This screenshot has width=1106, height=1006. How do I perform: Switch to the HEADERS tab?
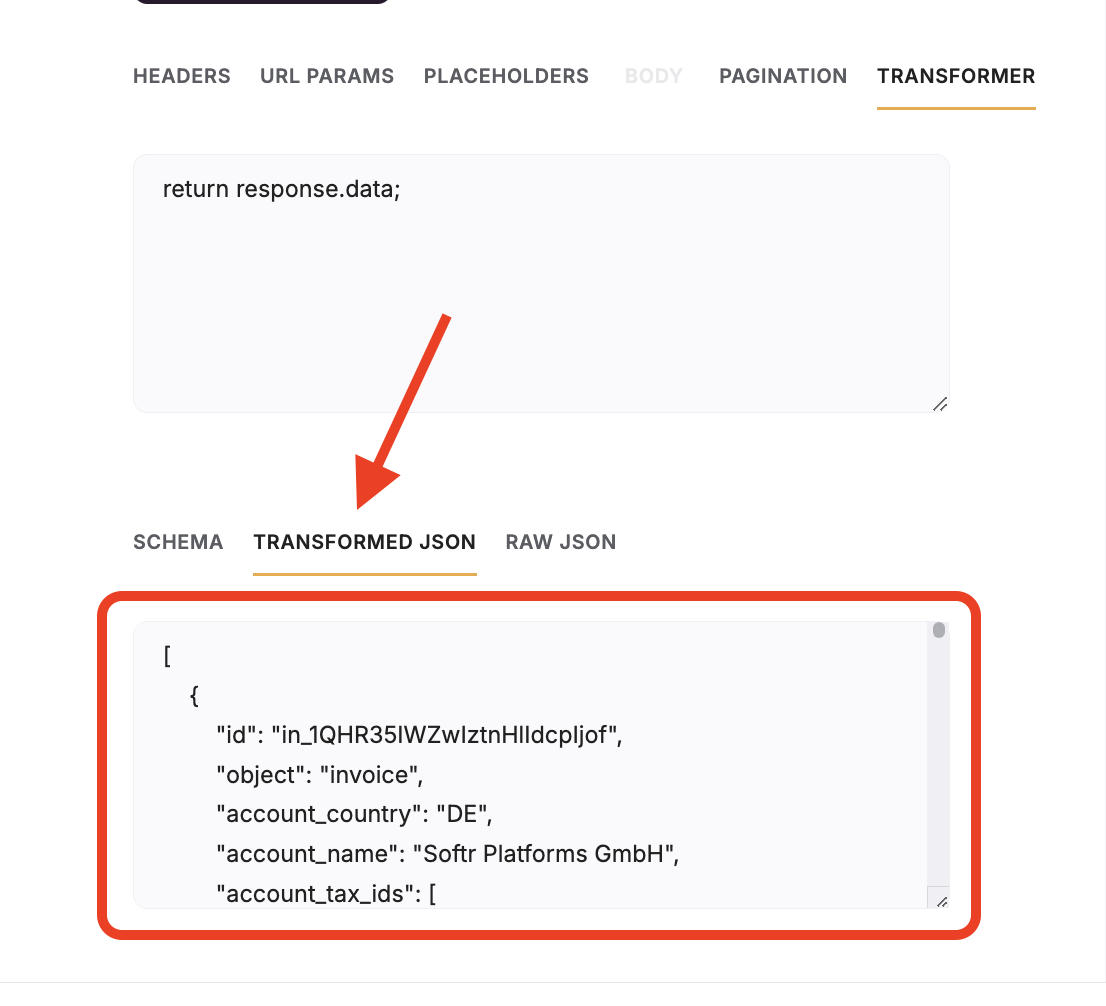pyautogui.click(x=181, y=75)
